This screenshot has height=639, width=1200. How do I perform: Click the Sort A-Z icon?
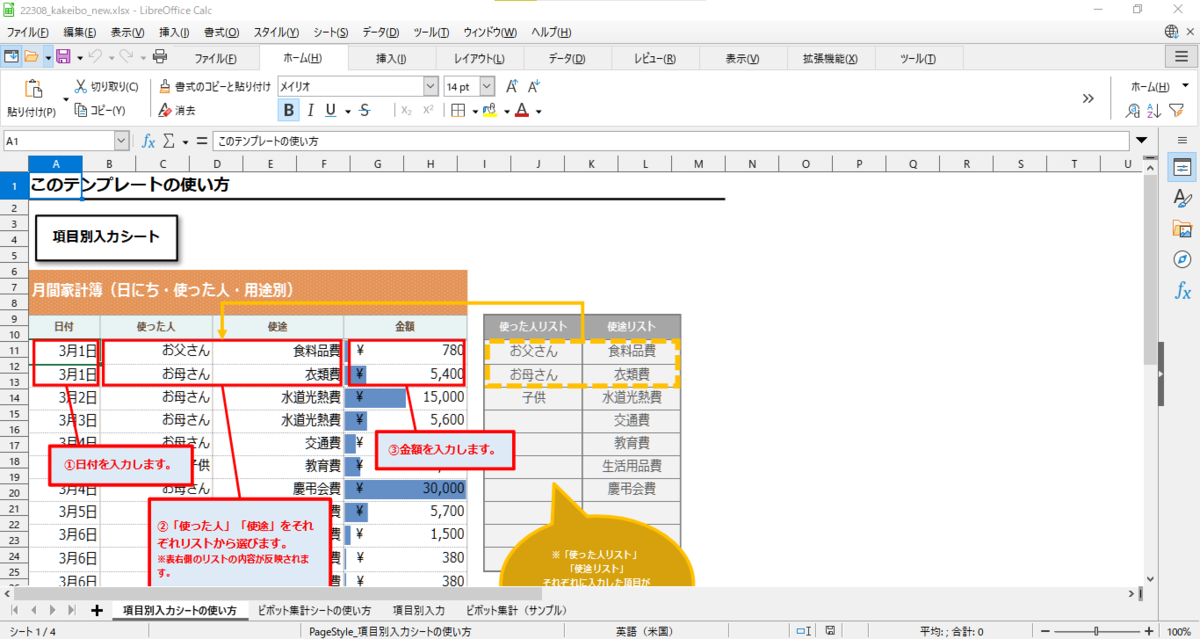coord(1154,111)
